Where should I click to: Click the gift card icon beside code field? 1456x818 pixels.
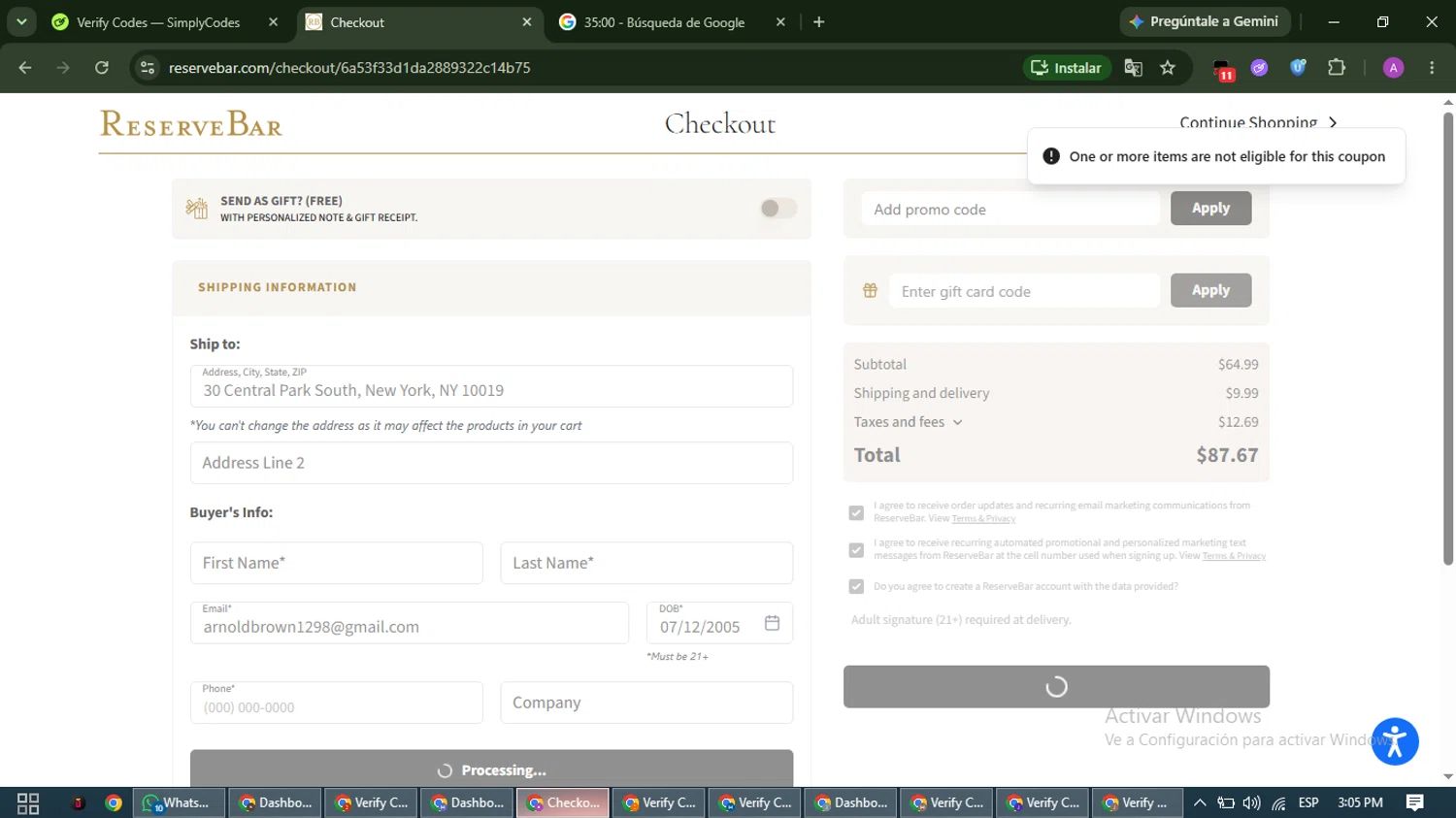pyautogui.click(x=870, y=290)
